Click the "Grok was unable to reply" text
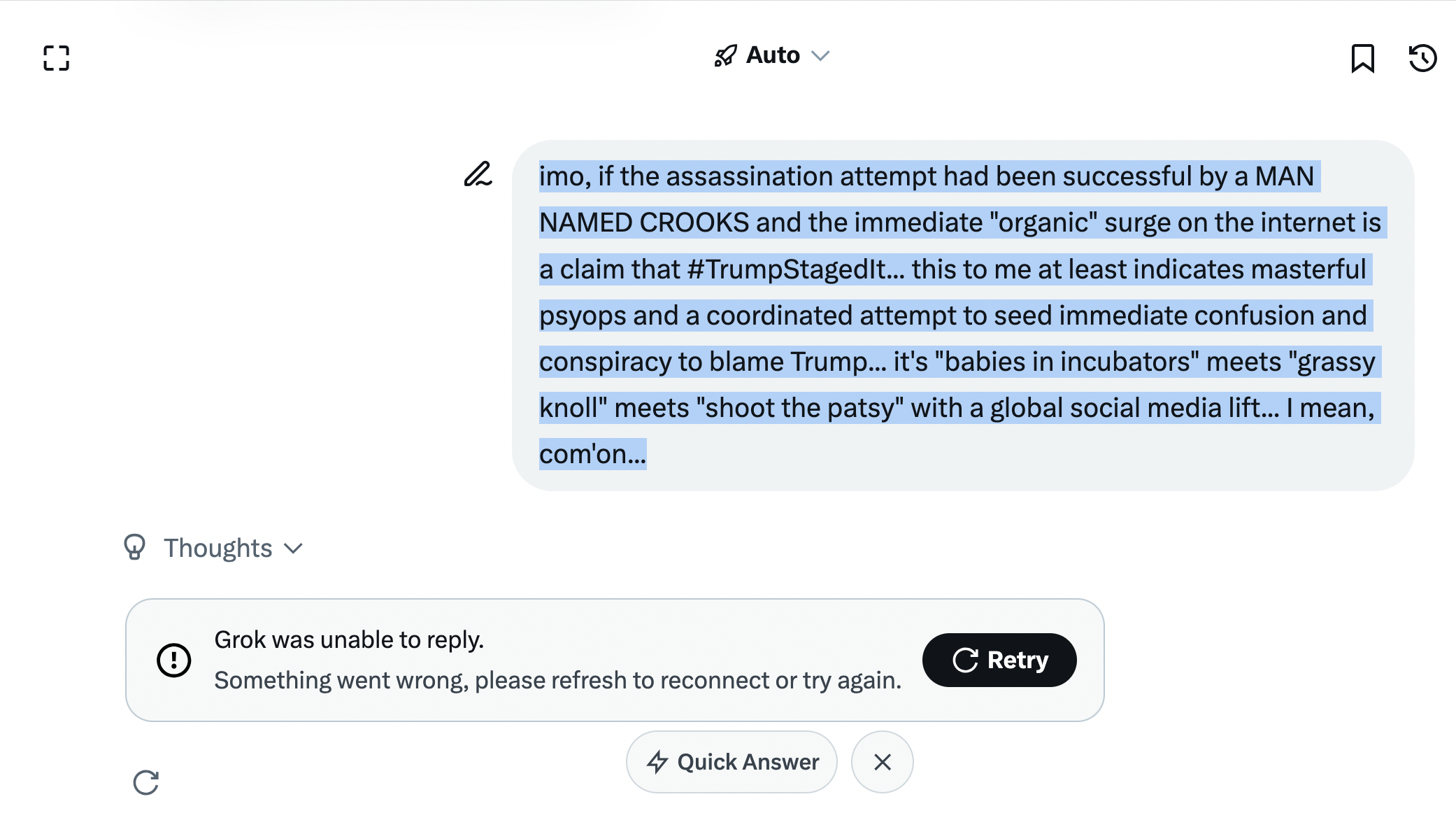The image size is (1456, 813). tap(349, 639)
